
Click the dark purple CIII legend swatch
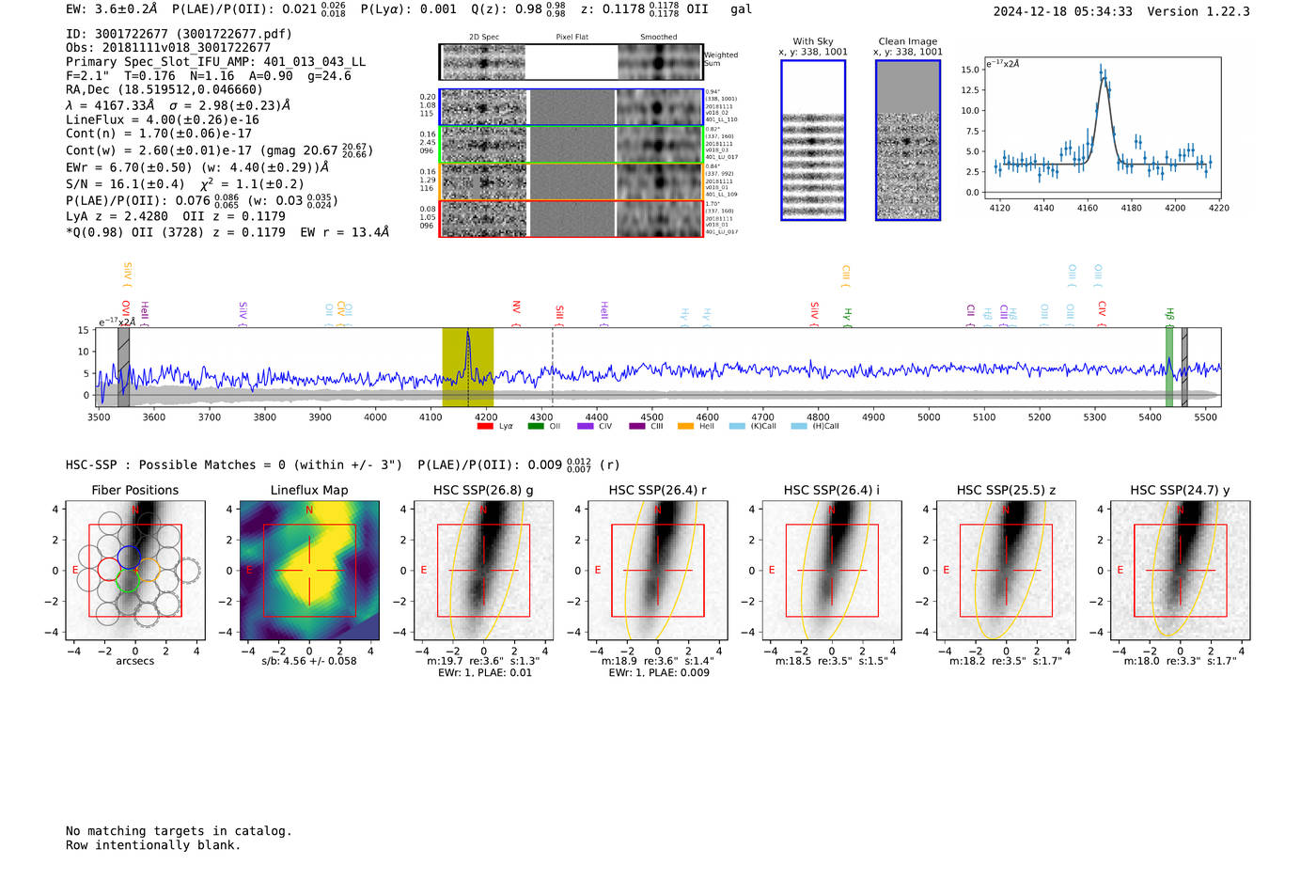click(637, 427)
